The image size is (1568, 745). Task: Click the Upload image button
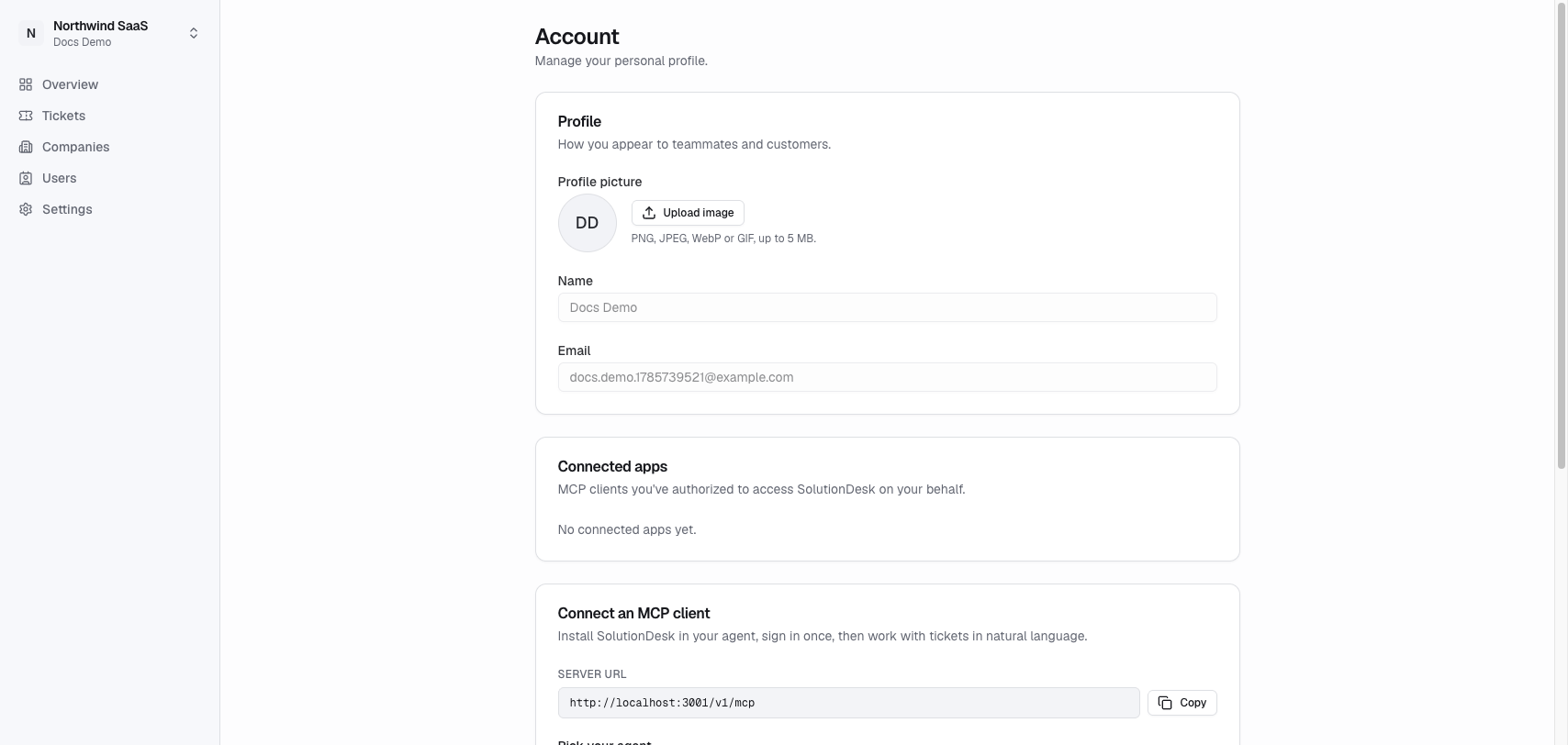688,213
